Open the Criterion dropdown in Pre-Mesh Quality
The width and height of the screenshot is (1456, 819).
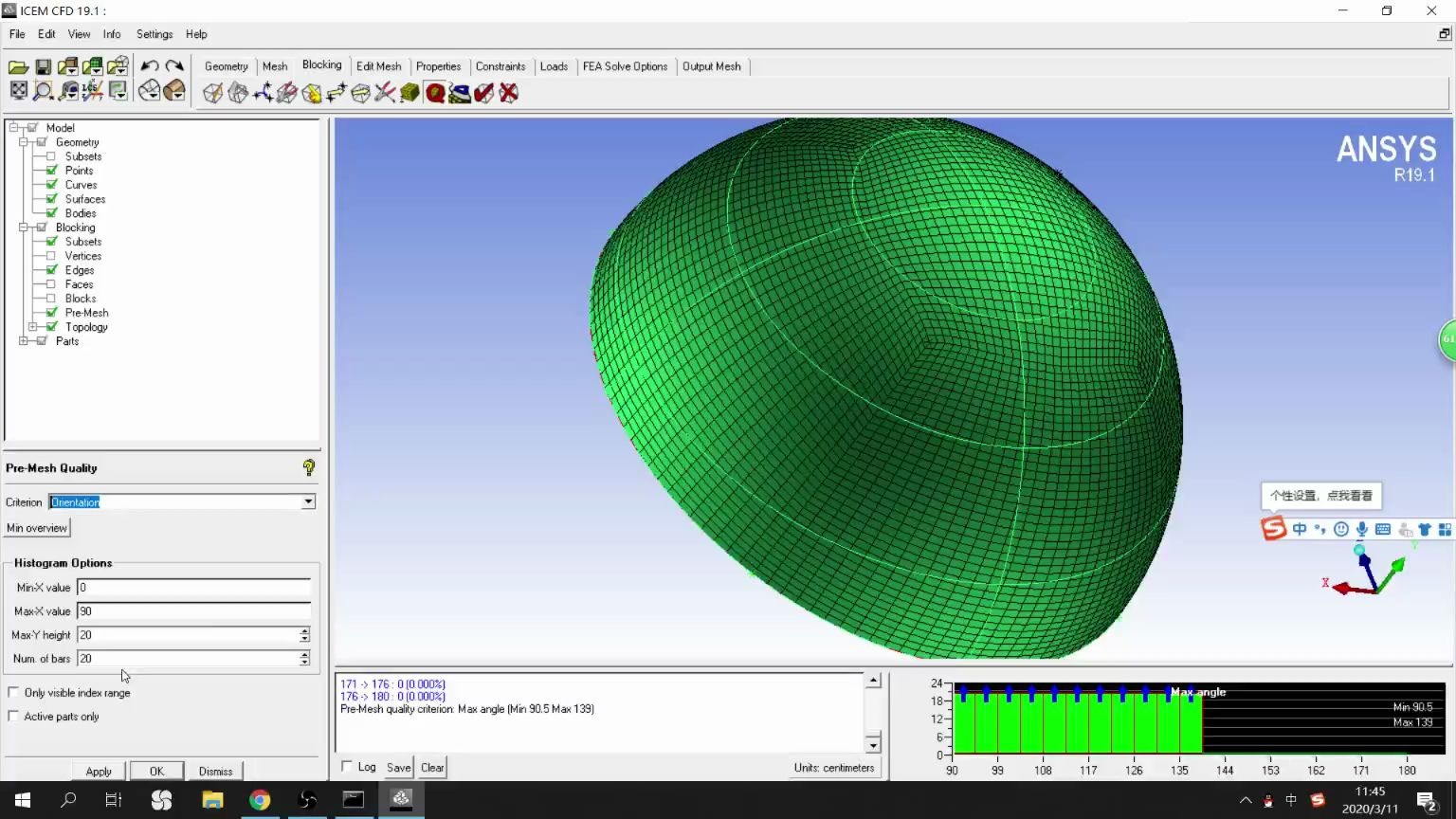pyautogui.click(x=308, y=501)
